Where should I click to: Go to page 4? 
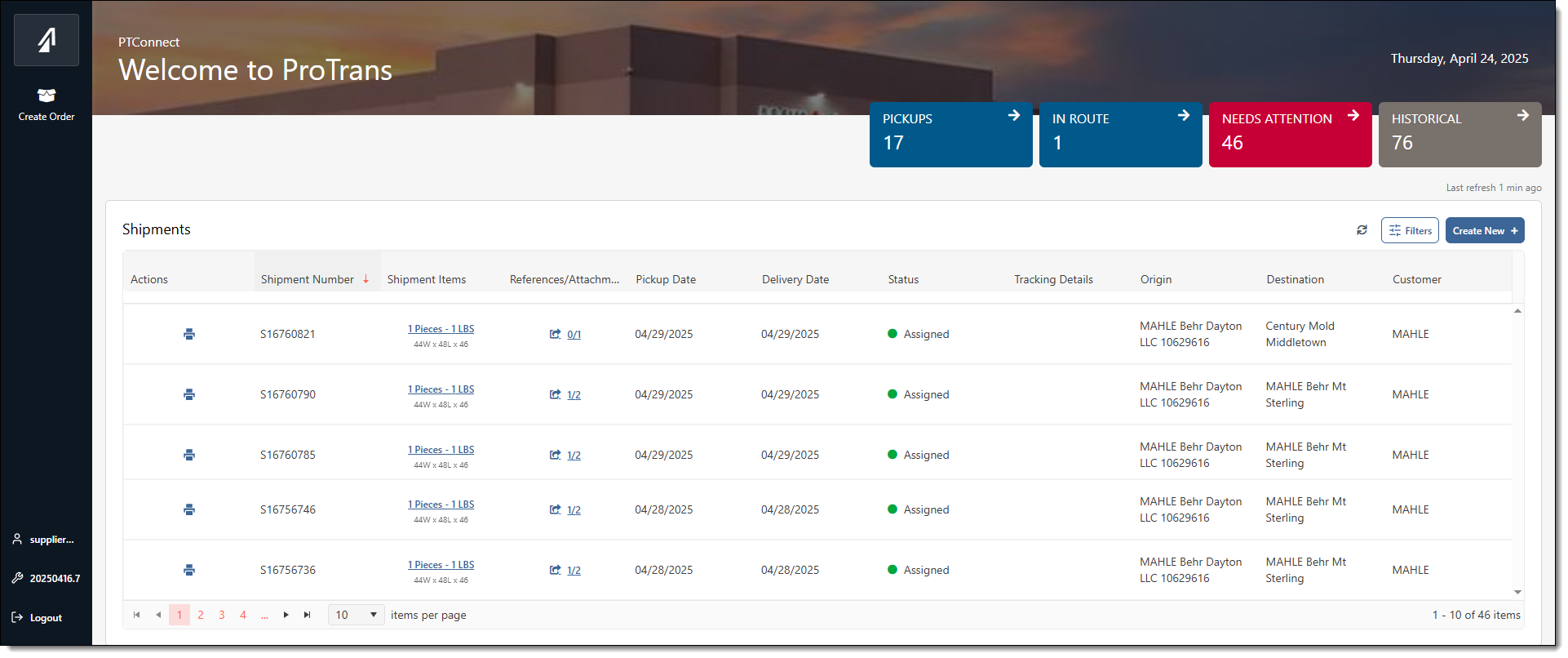click(243, 615)
